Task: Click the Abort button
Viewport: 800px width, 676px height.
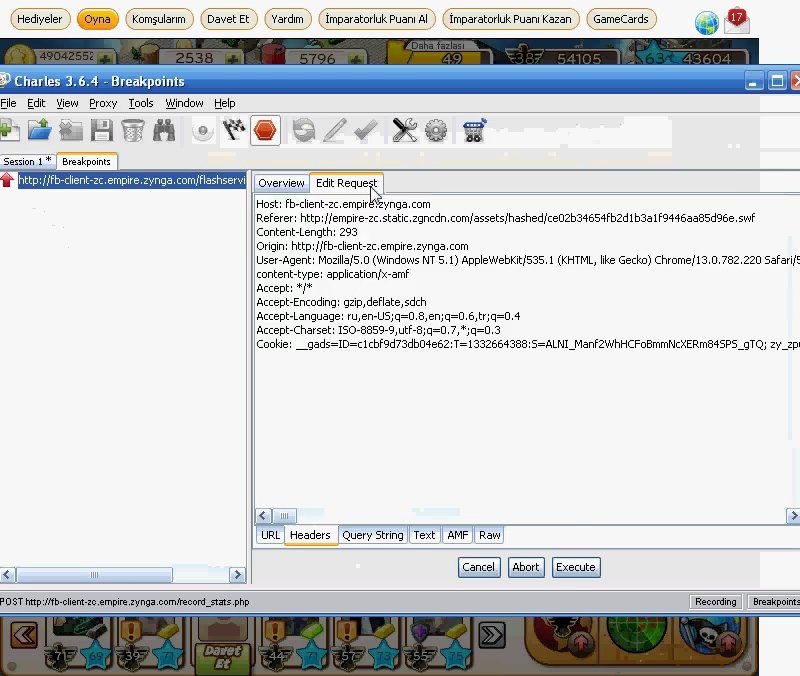Action: (526, 567)
